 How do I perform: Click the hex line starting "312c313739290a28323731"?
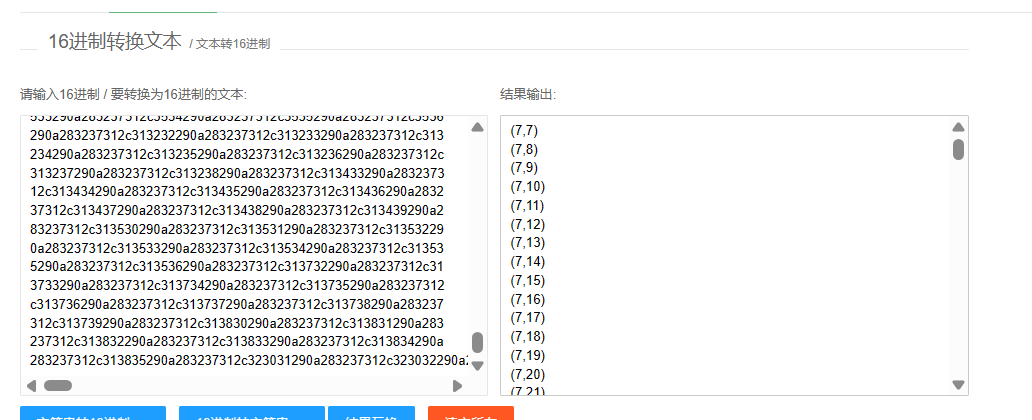pyautogui.click(x=237, y=323)
